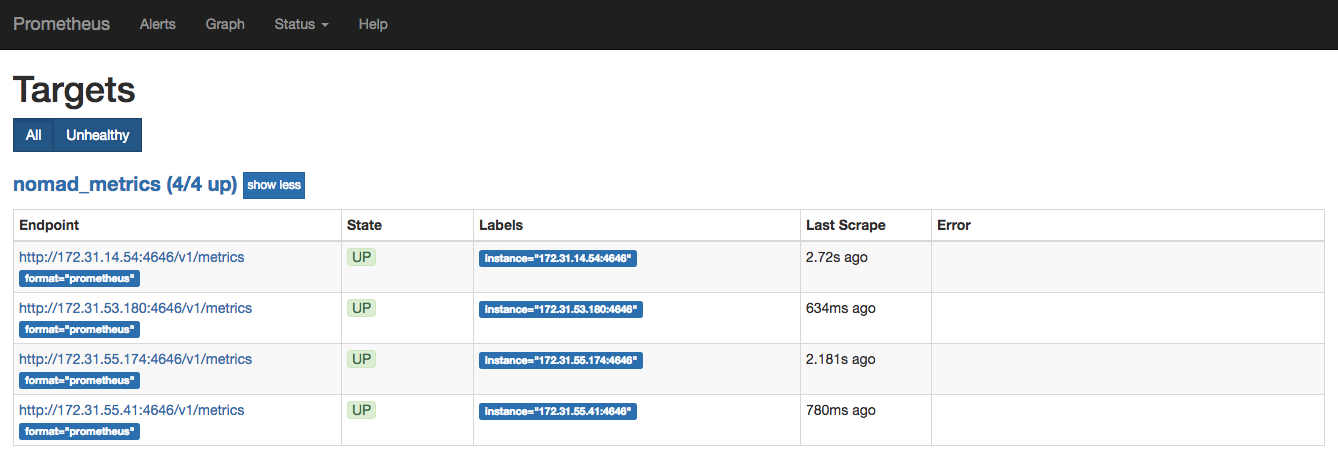The width and height of the screenshot is (1338, 462).
Task: Collapse nomad_metrics with show less
Action: (274, 185)
